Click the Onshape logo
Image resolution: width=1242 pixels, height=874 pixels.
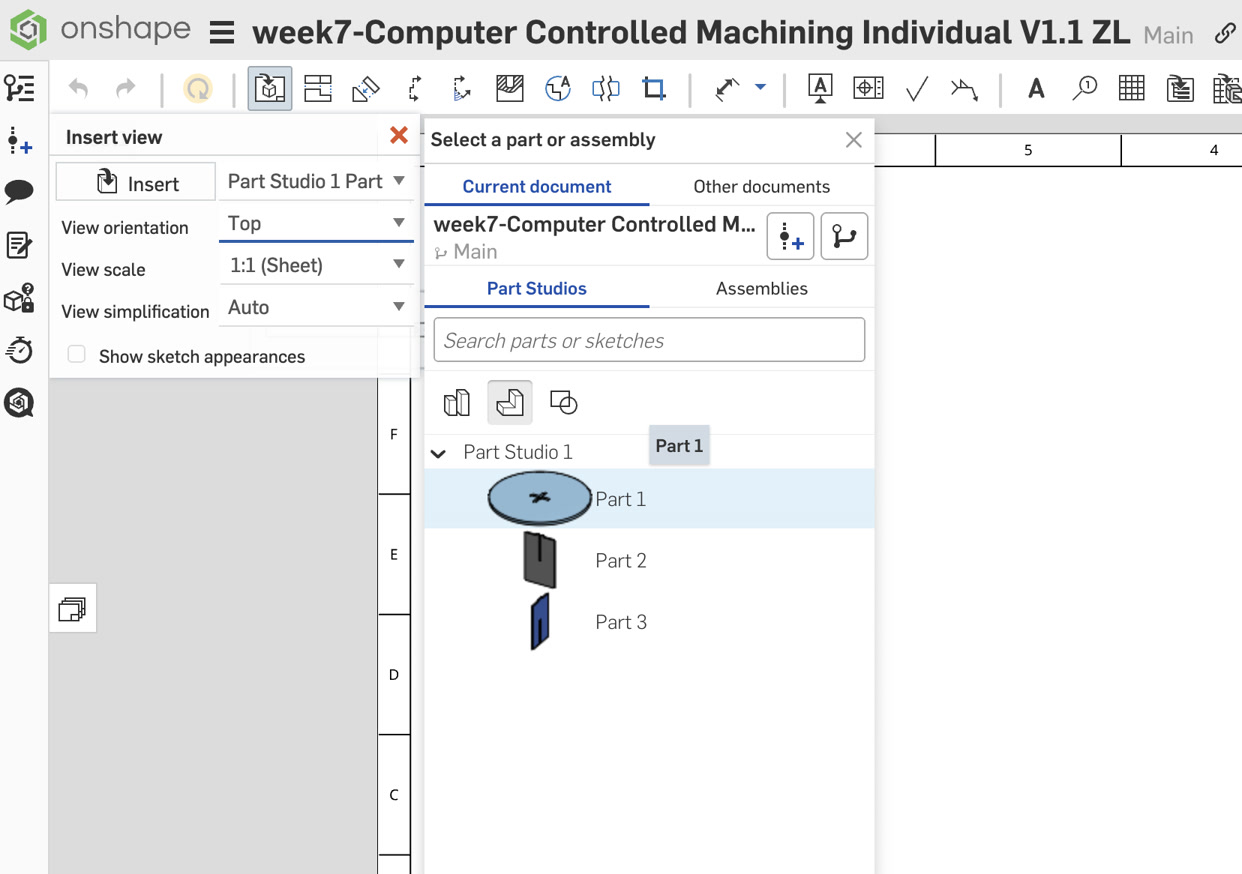pos(28,30)
